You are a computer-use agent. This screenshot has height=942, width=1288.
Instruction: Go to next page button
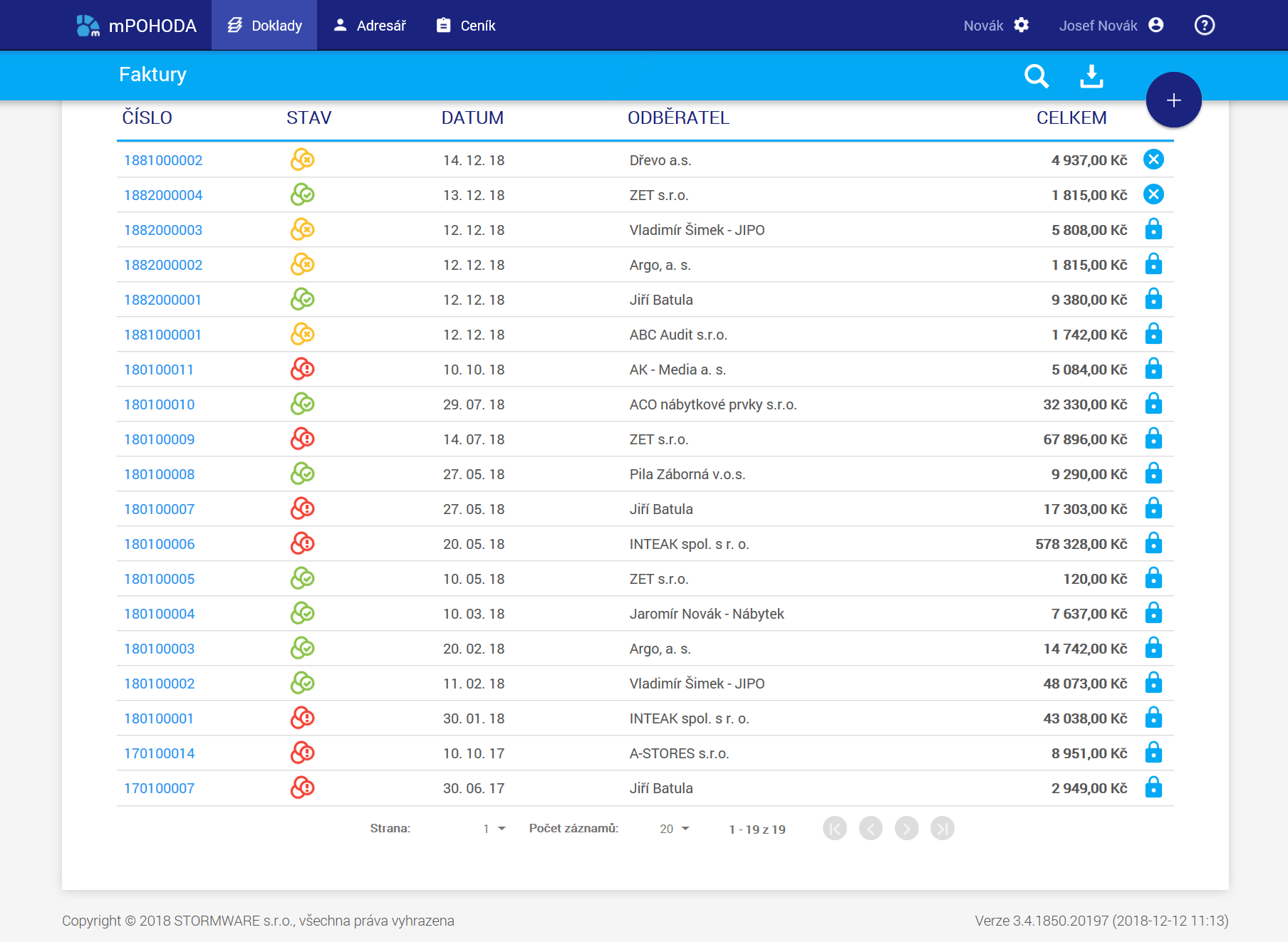click(x=906, y=828)
